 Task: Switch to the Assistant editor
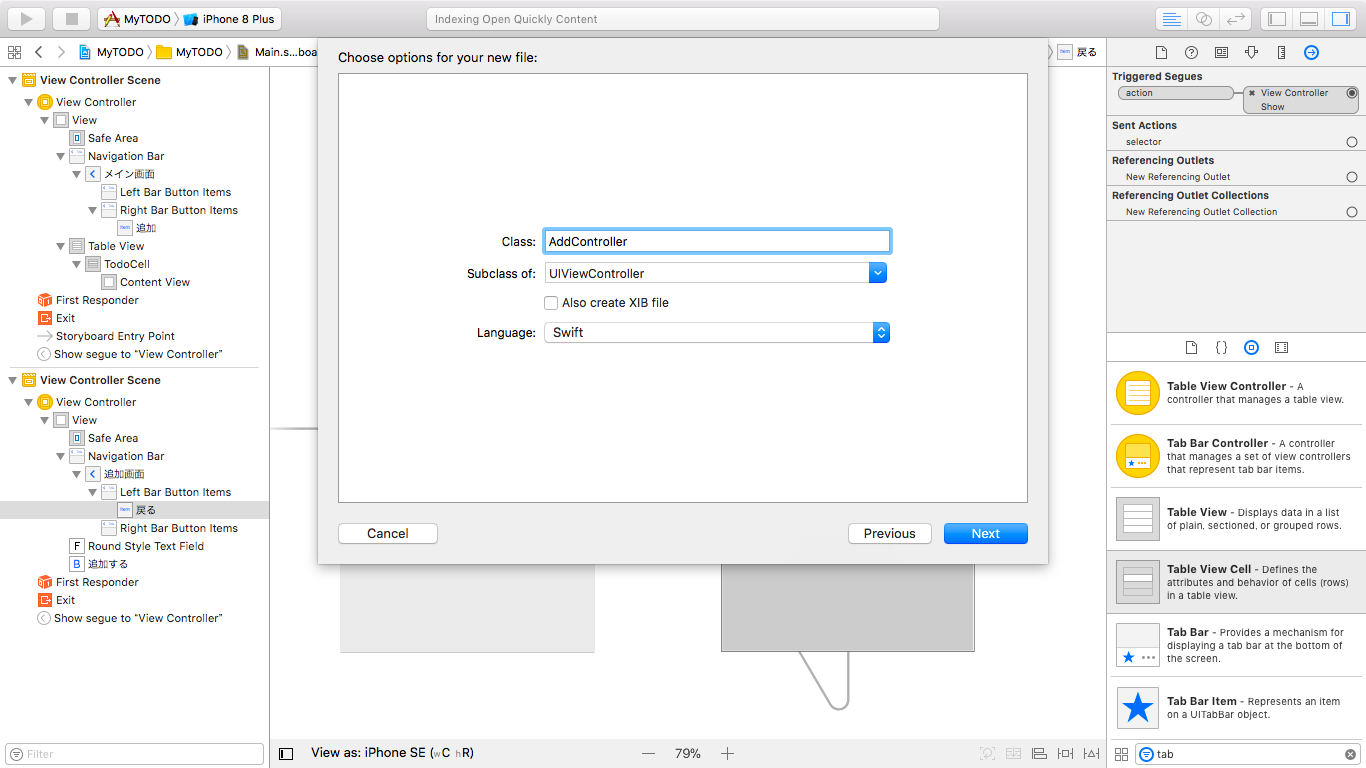[x=1205, y=18]
